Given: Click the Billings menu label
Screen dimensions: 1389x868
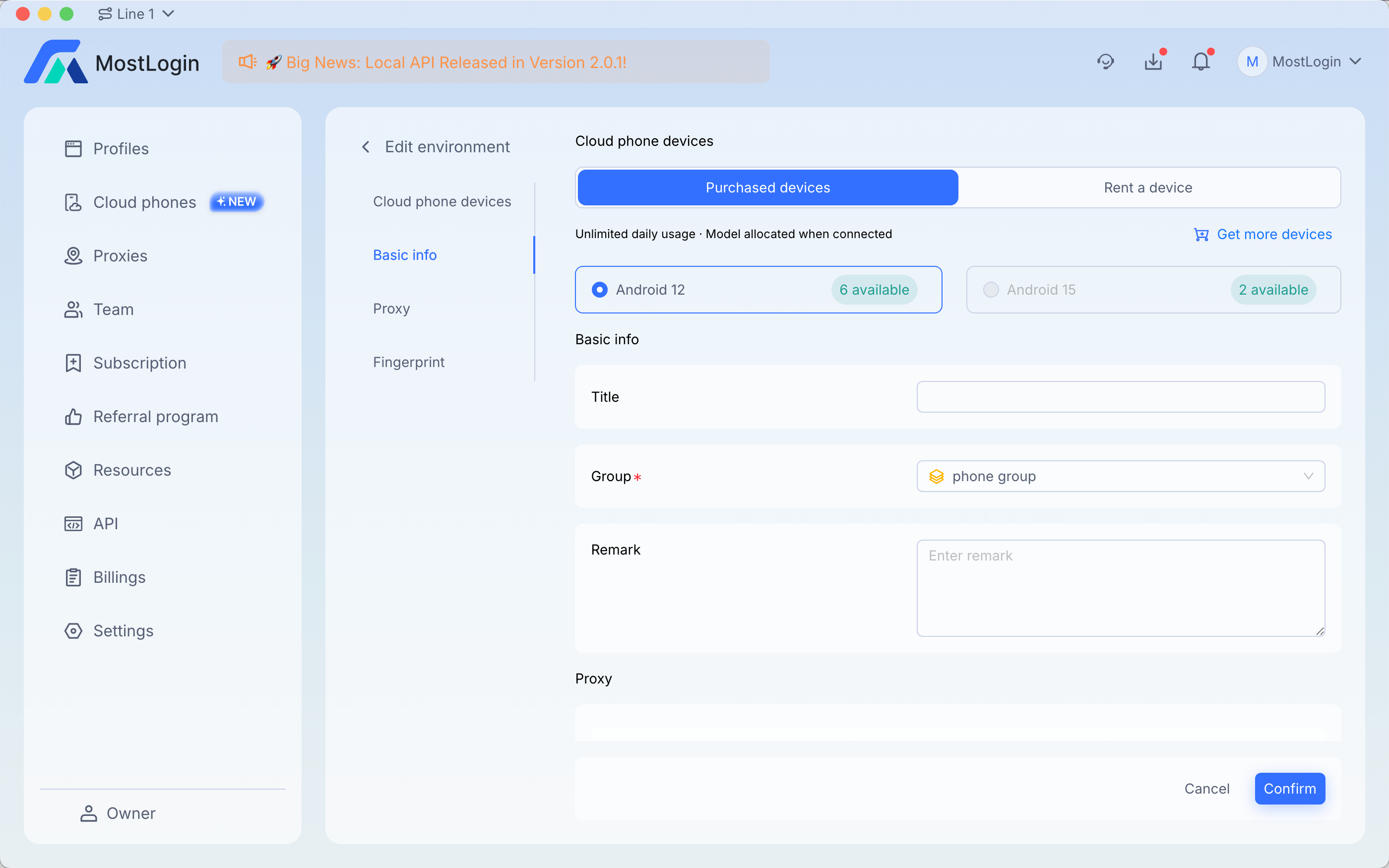Looking at the screenshot, I should [120, 577].
